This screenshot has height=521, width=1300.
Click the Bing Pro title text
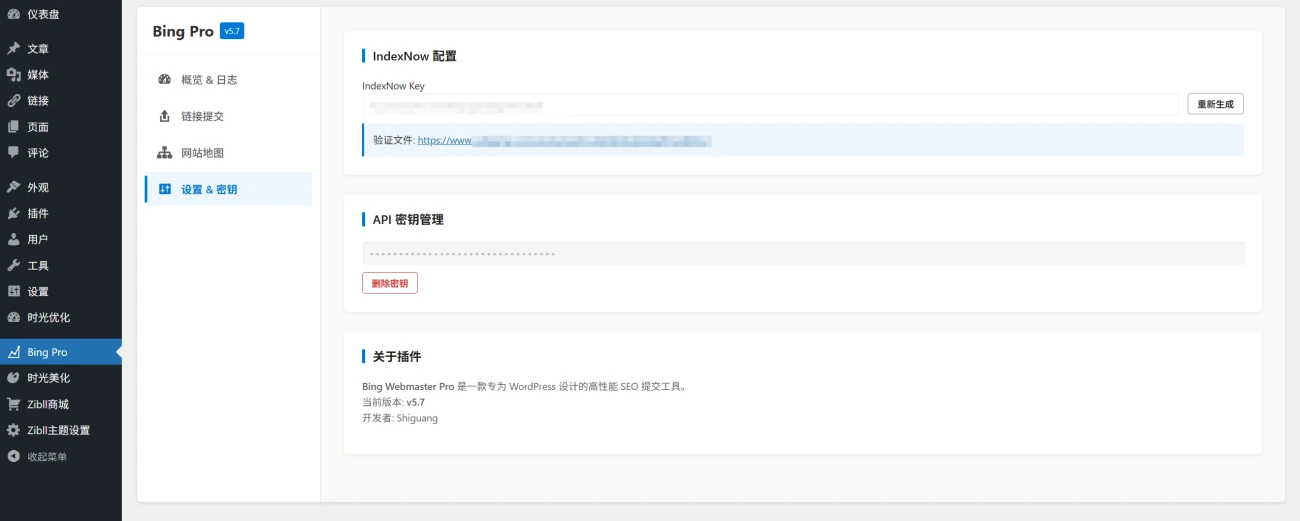183,31
